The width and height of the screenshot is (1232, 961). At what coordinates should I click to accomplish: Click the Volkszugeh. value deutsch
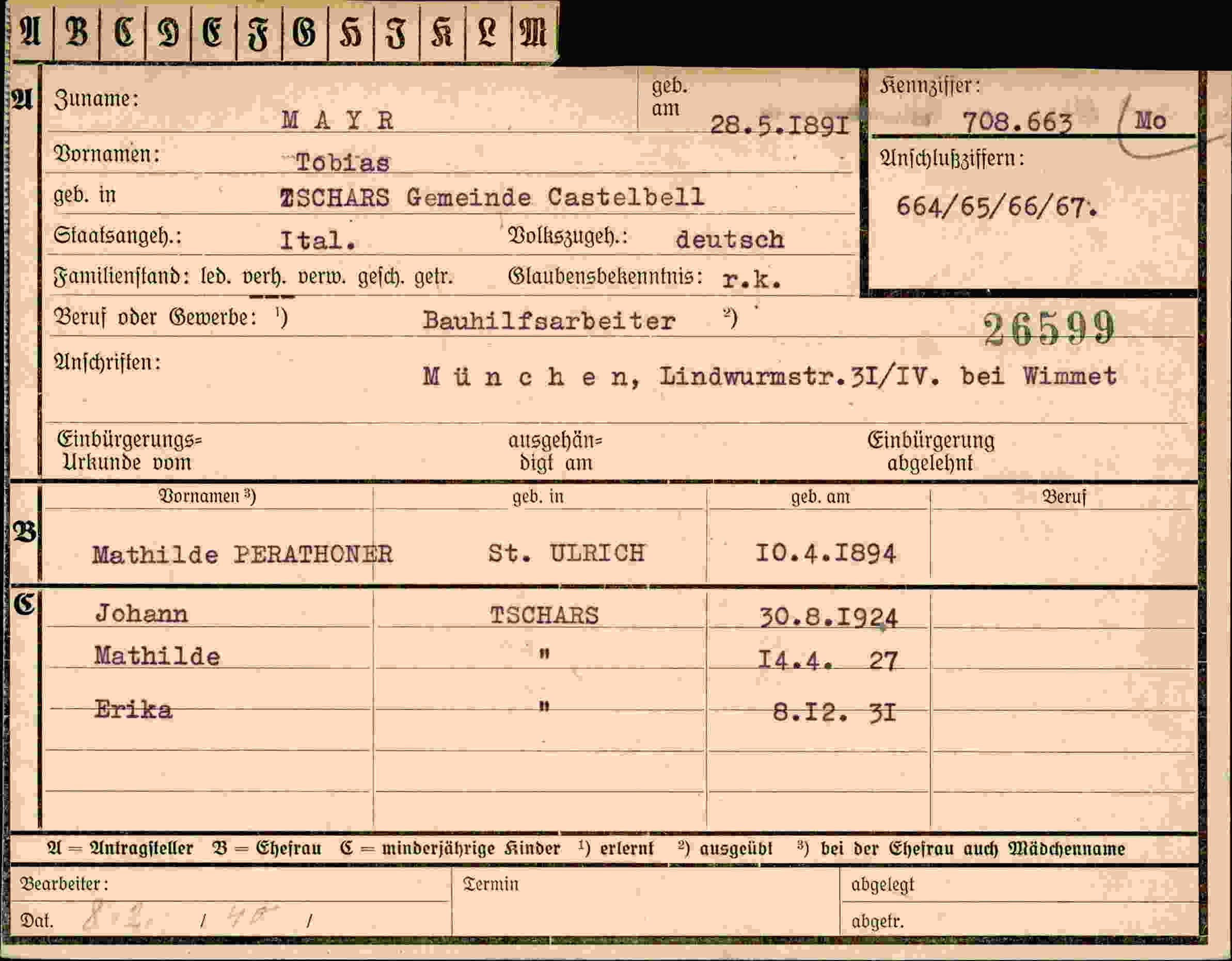730,239
